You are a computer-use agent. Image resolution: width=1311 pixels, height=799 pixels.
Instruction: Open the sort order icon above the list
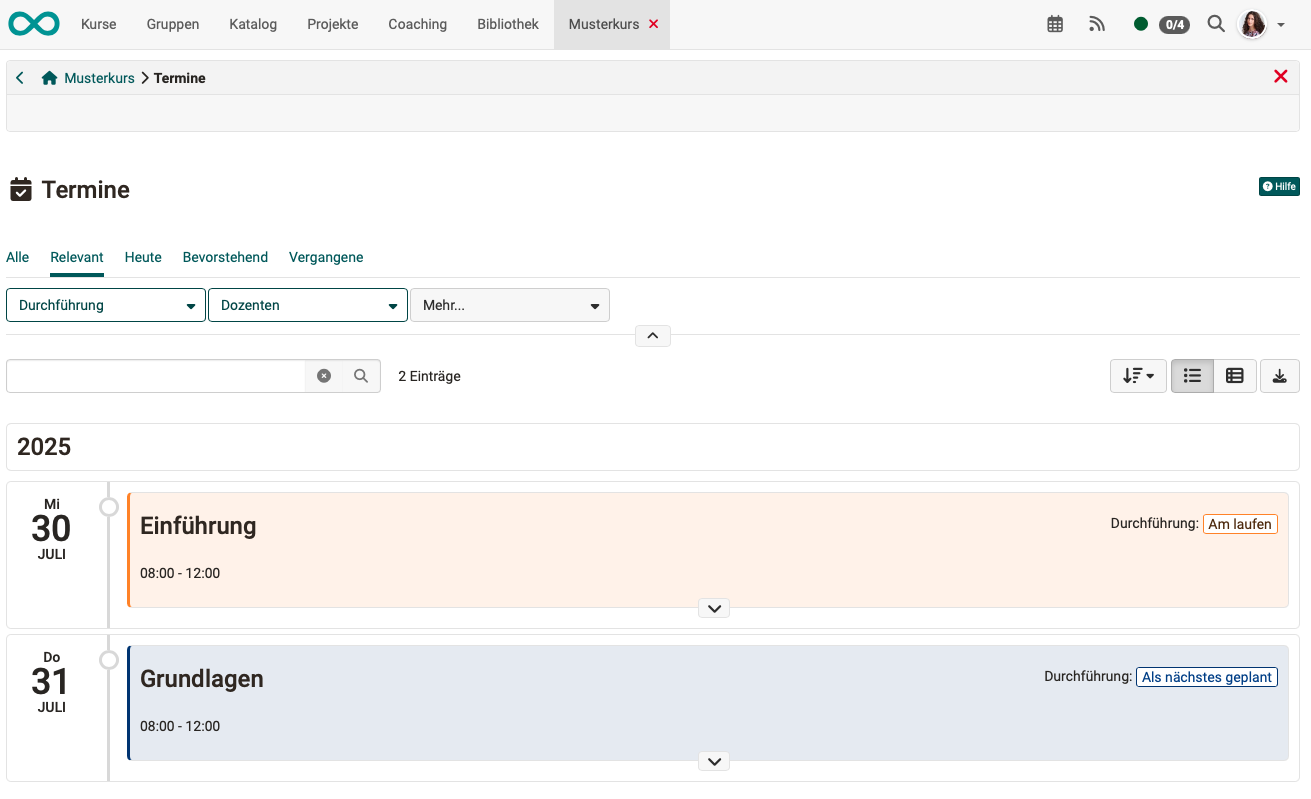click(x=1137, y=375)
